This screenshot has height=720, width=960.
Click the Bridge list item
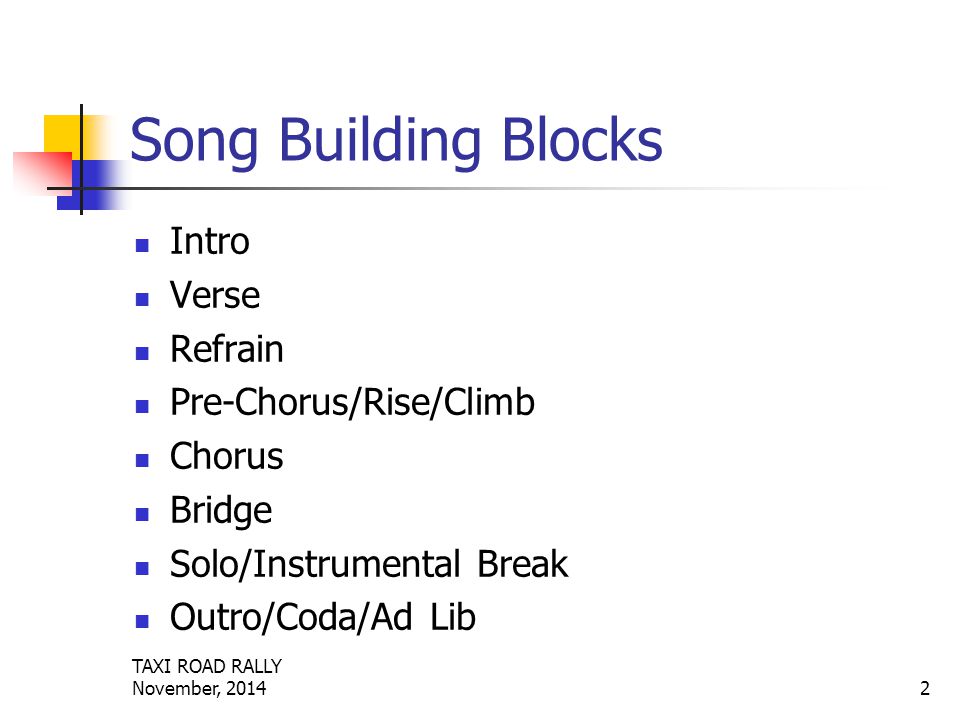click(x=221, y=511)
